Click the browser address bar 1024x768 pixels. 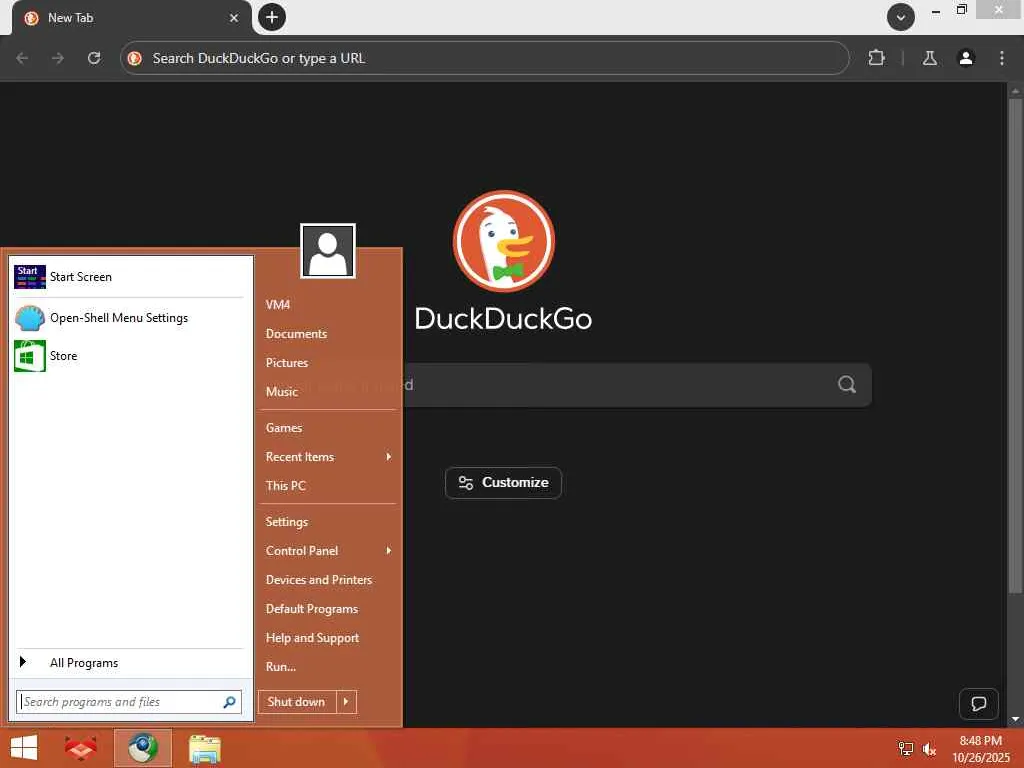tap(485, 58)
